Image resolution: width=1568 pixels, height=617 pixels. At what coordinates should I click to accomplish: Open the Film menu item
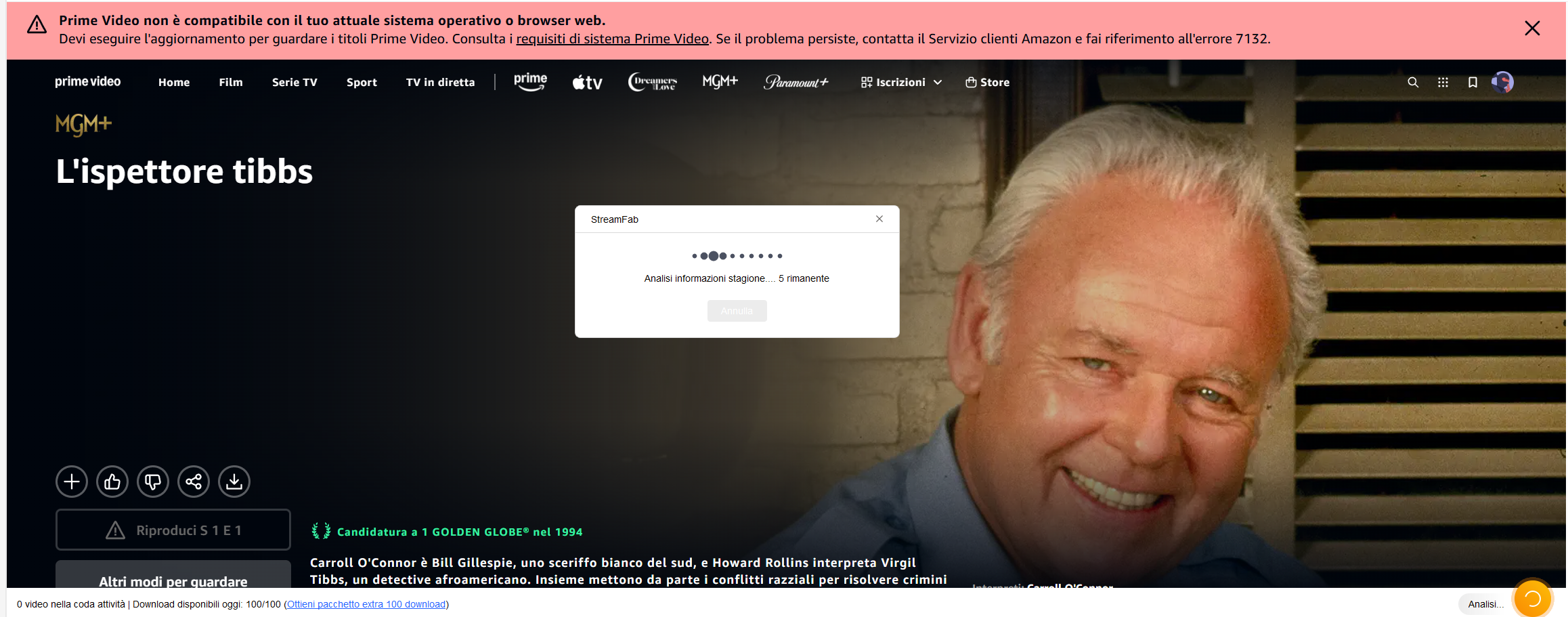(231, 82)
